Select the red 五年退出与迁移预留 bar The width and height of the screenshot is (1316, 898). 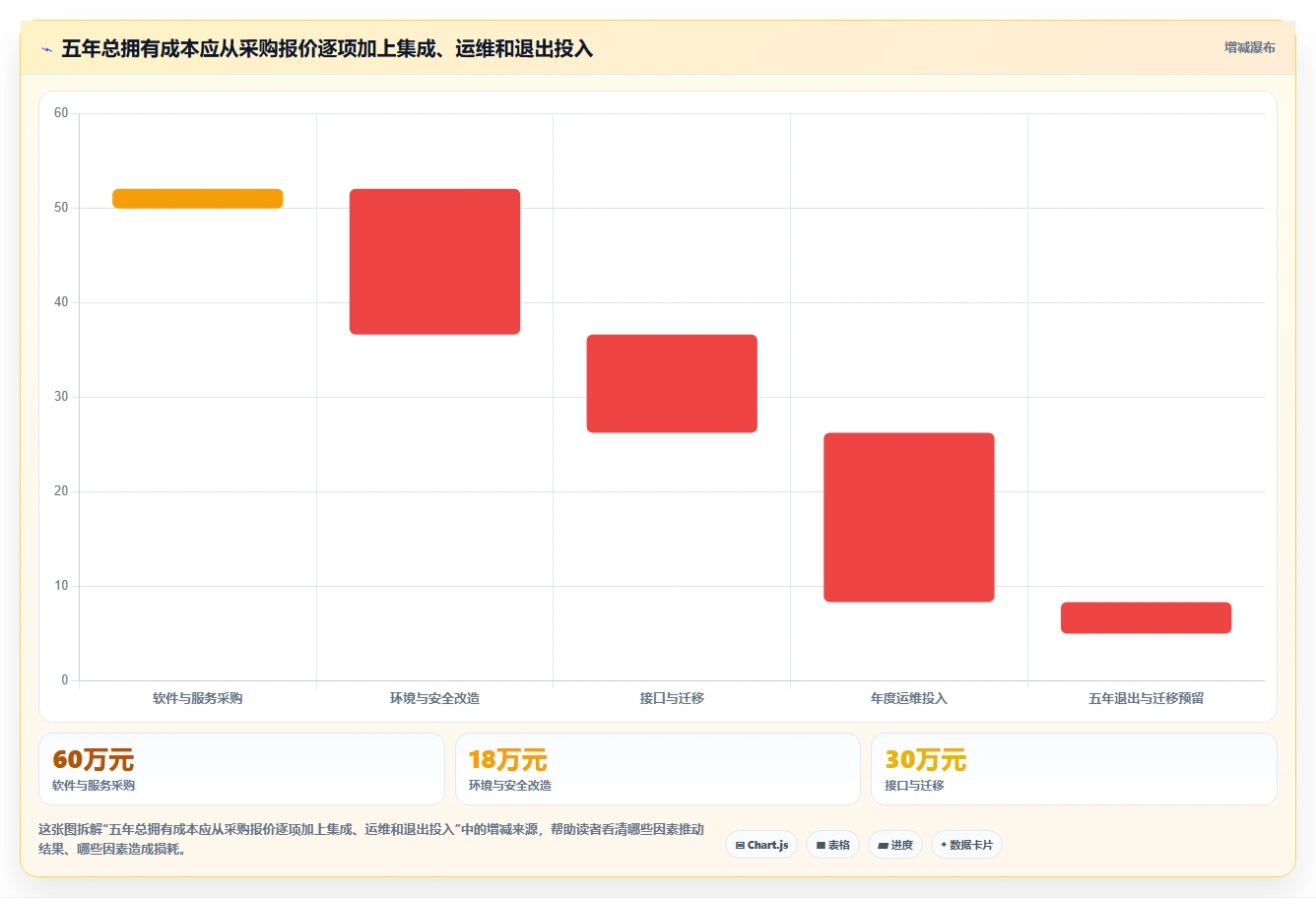(1146, 618)
